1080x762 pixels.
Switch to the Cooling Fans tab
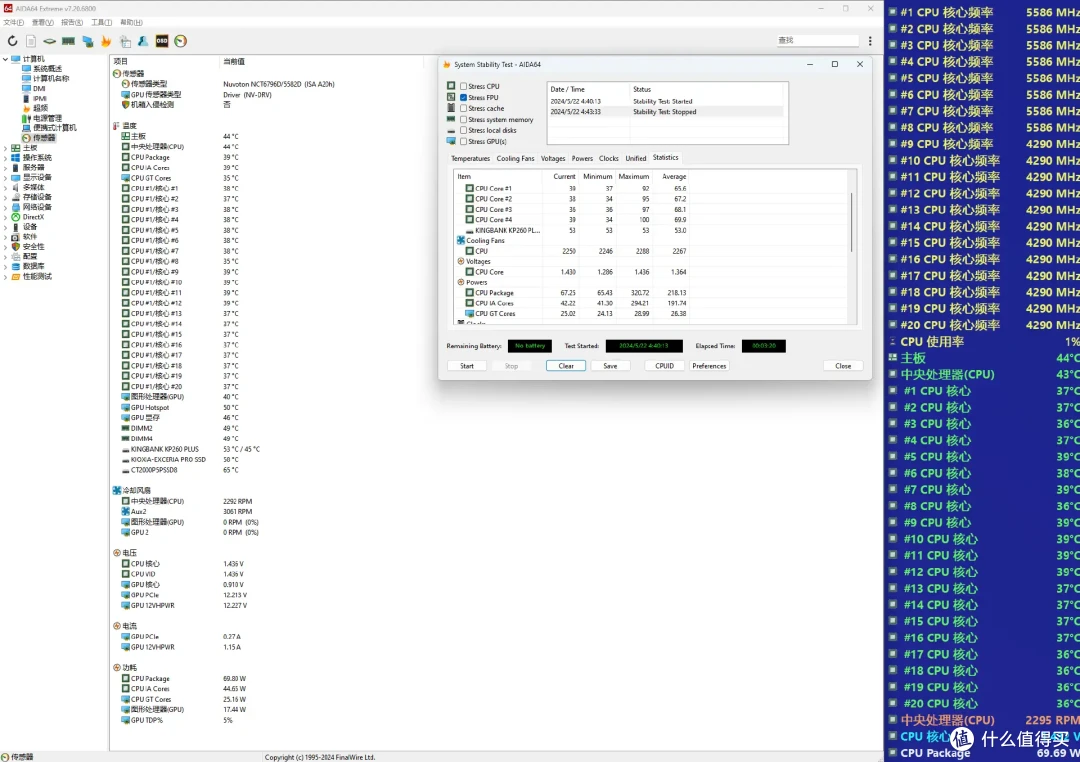(x=515, y=158)
